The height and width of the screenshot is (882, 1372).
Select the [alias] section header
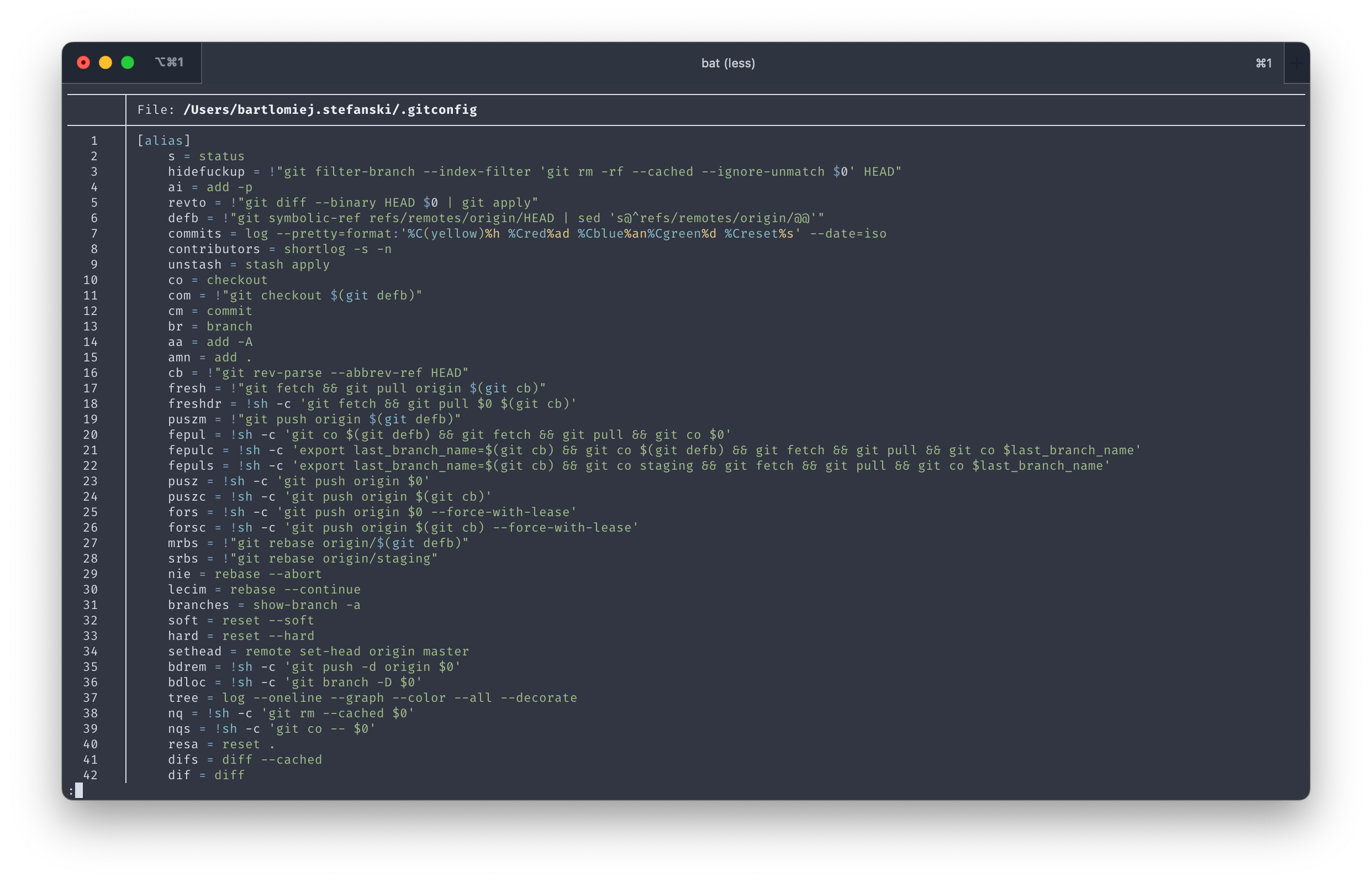point(163,140)
